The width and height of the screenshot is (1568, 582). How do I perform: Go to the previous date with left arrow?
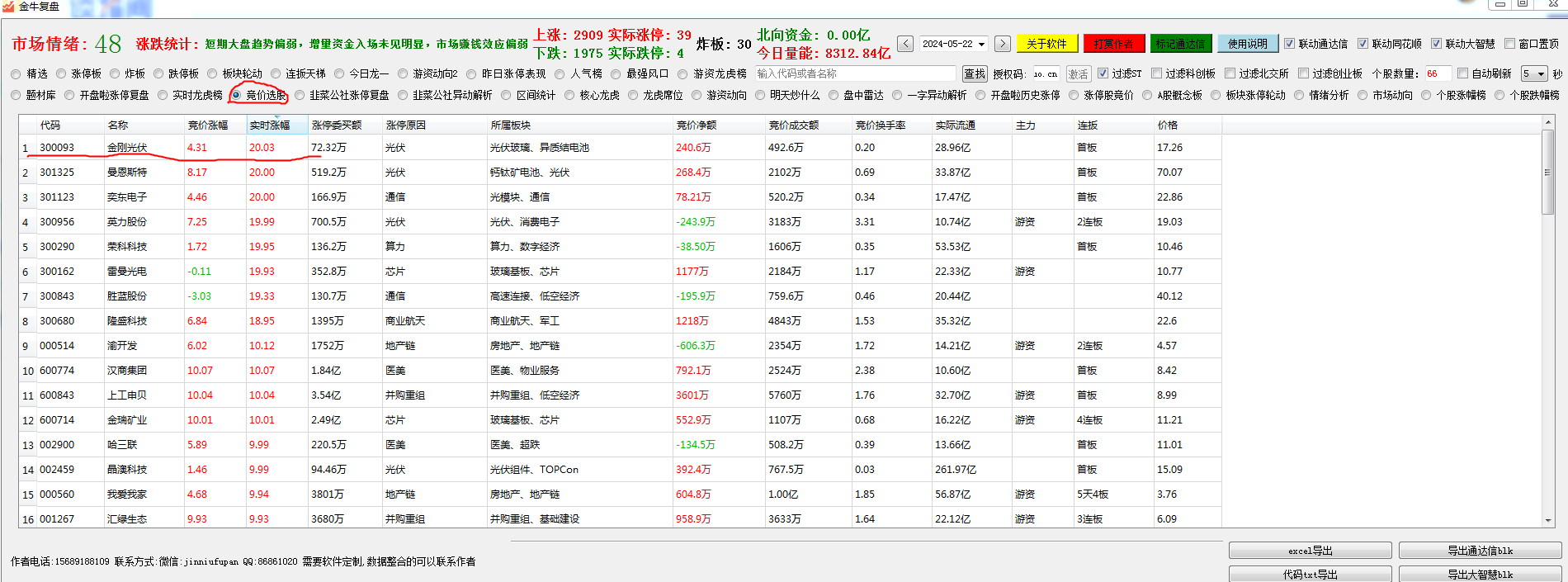905,44
